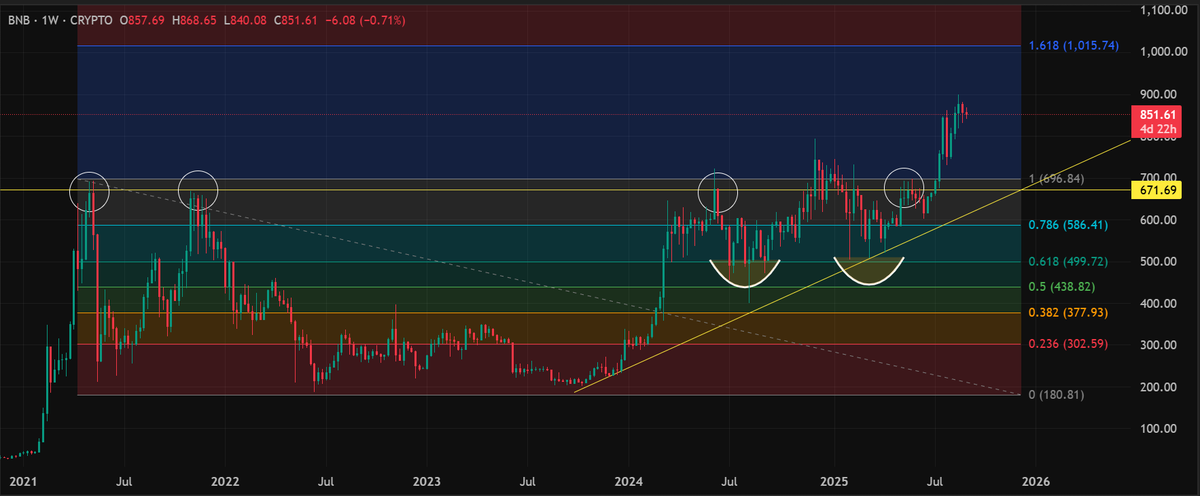The image size is (1200, 496).
Task: Click the BNB symbol name in legend
Action: click(x=18, y=20)
